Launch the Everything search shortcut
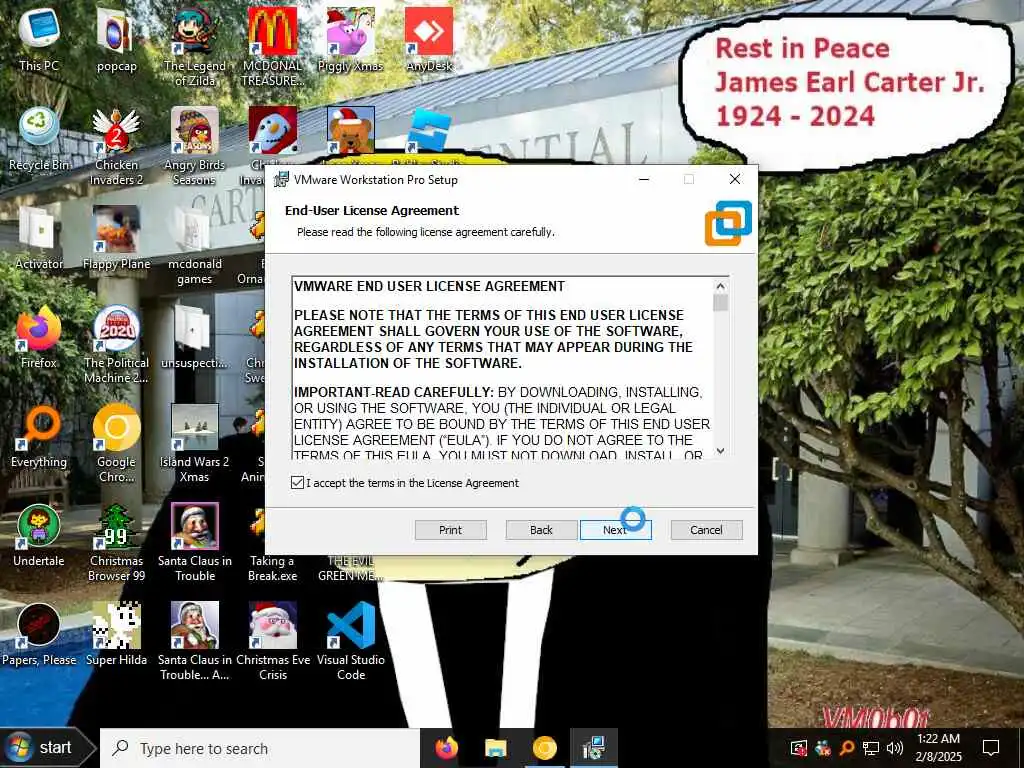Image resolution: width=1024 pixels, height=768 pixels. [39, 436]
